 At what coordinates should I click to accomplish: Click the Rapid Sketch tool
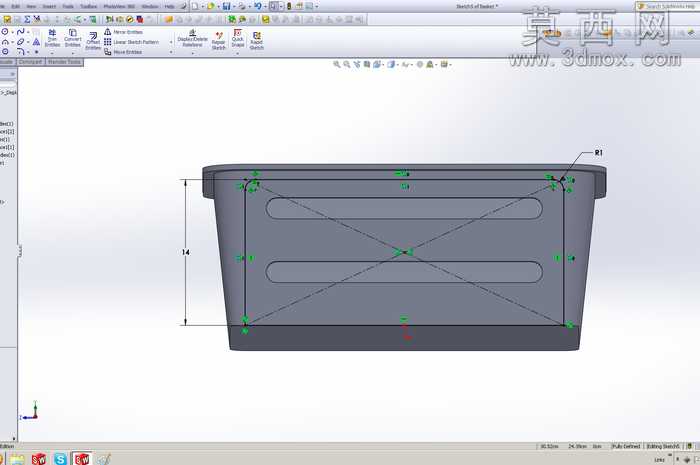pos(257,41)
